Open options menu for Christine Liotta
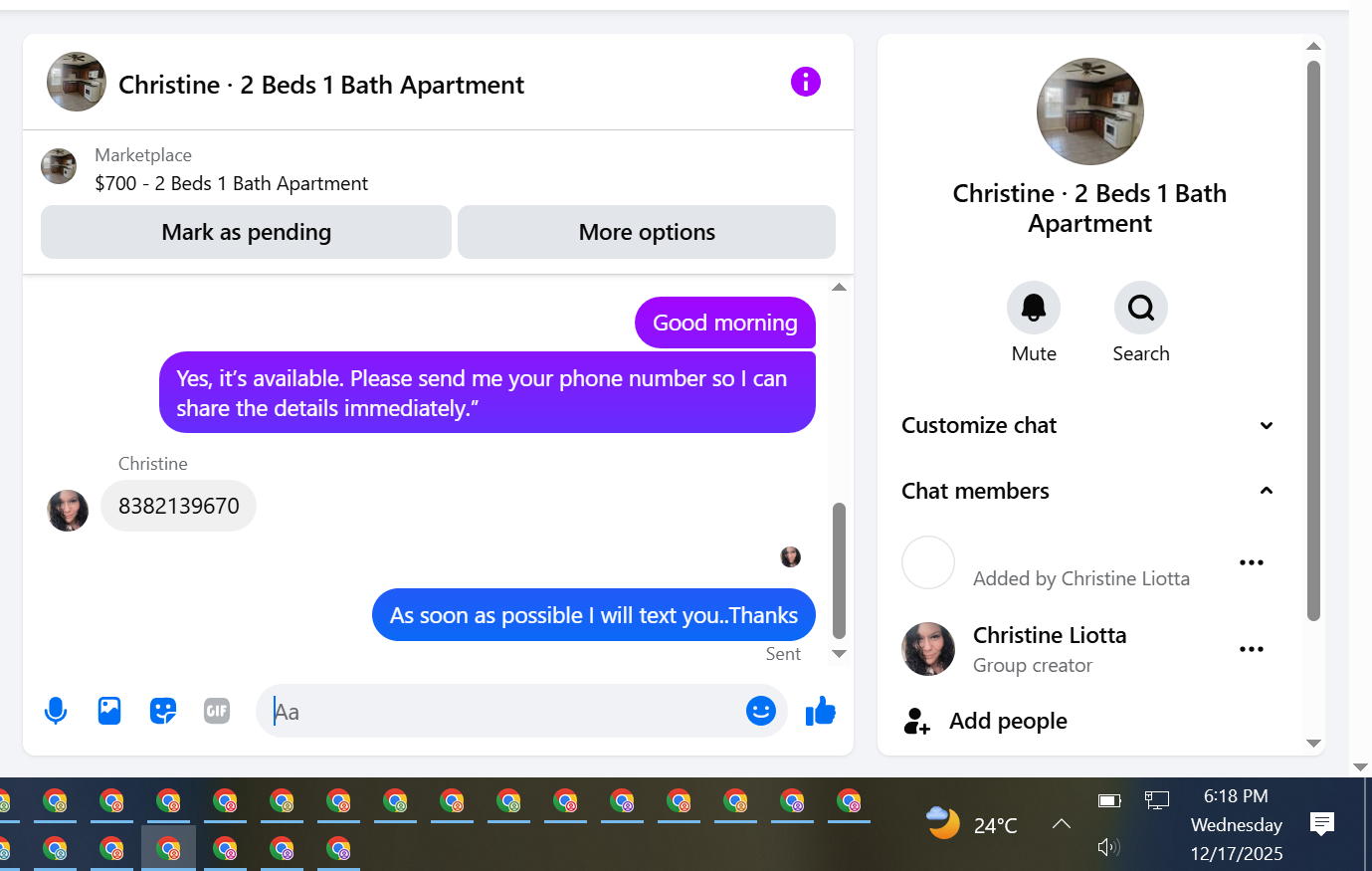 click(1252, 649)
